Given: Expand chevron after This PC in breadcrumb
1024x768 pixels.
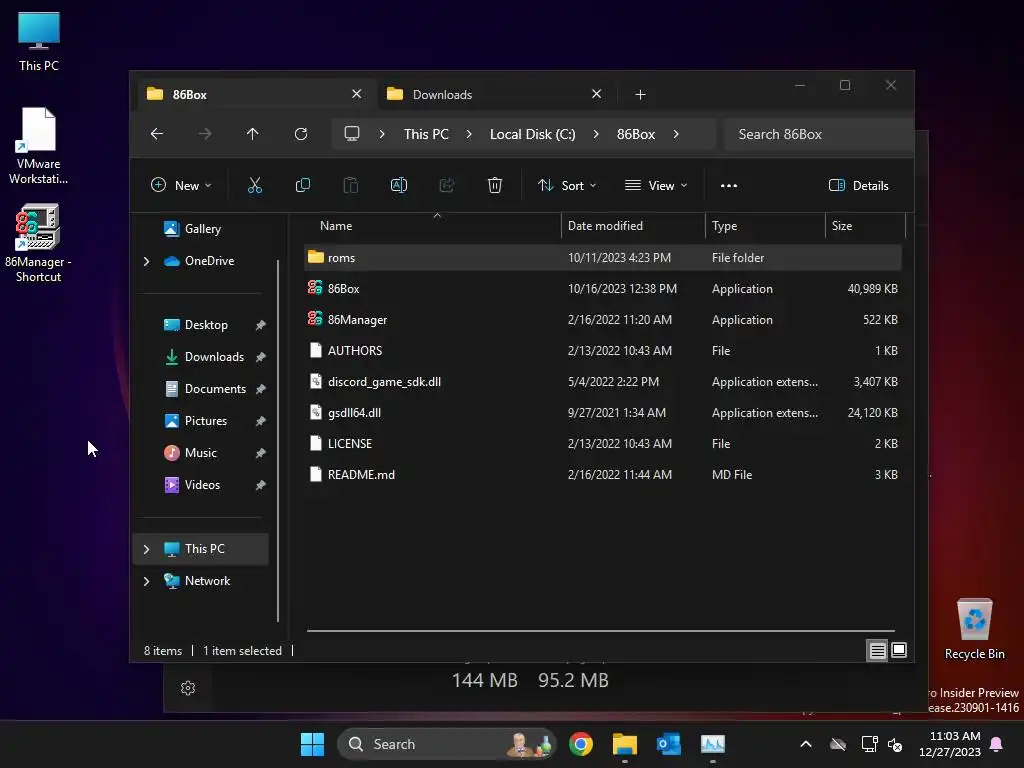Looking at the screenshot, I should 469,134.
